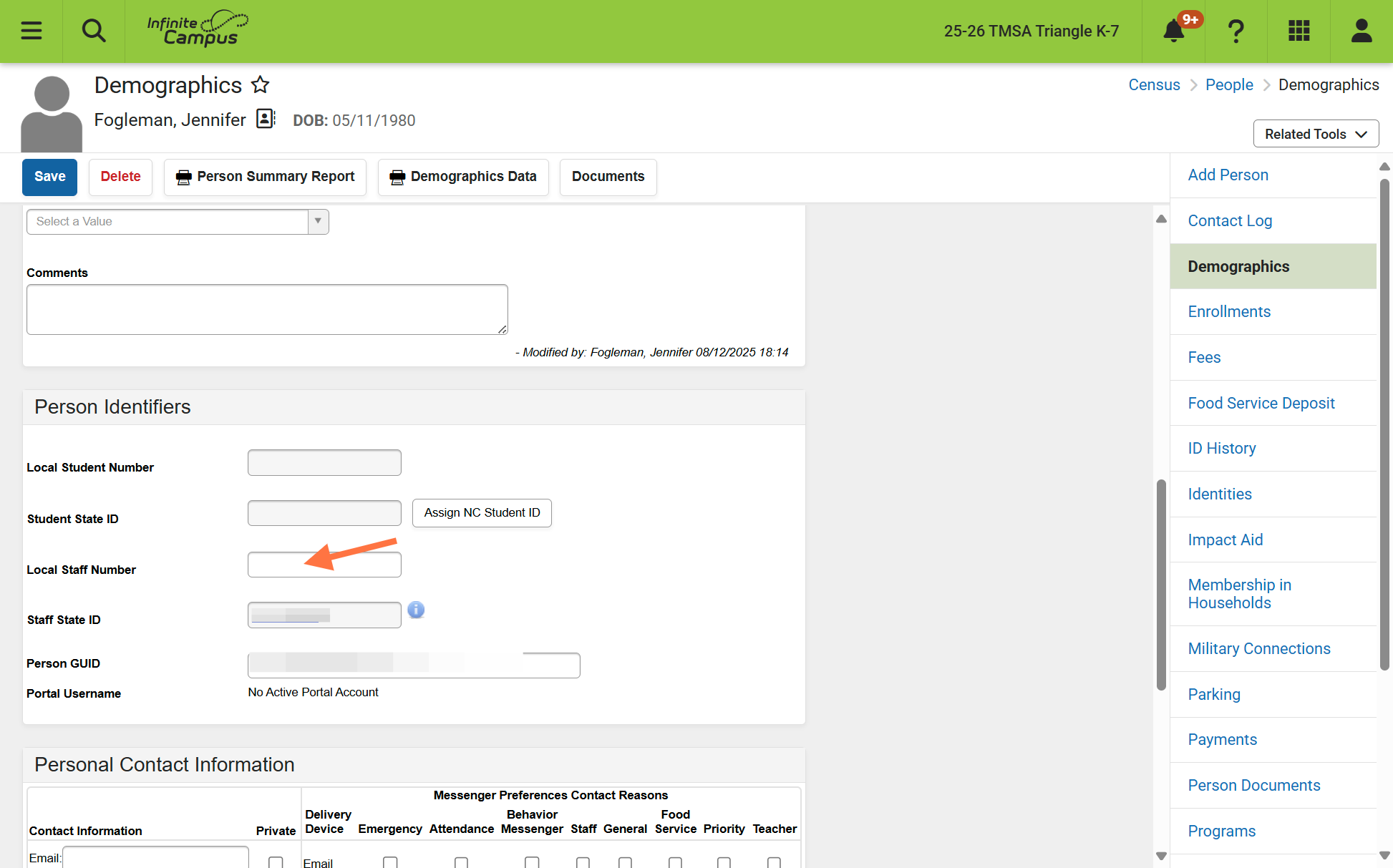
Task: Open the contact card icon beside Fogleman, Jennifer
Action: (266, 119)
